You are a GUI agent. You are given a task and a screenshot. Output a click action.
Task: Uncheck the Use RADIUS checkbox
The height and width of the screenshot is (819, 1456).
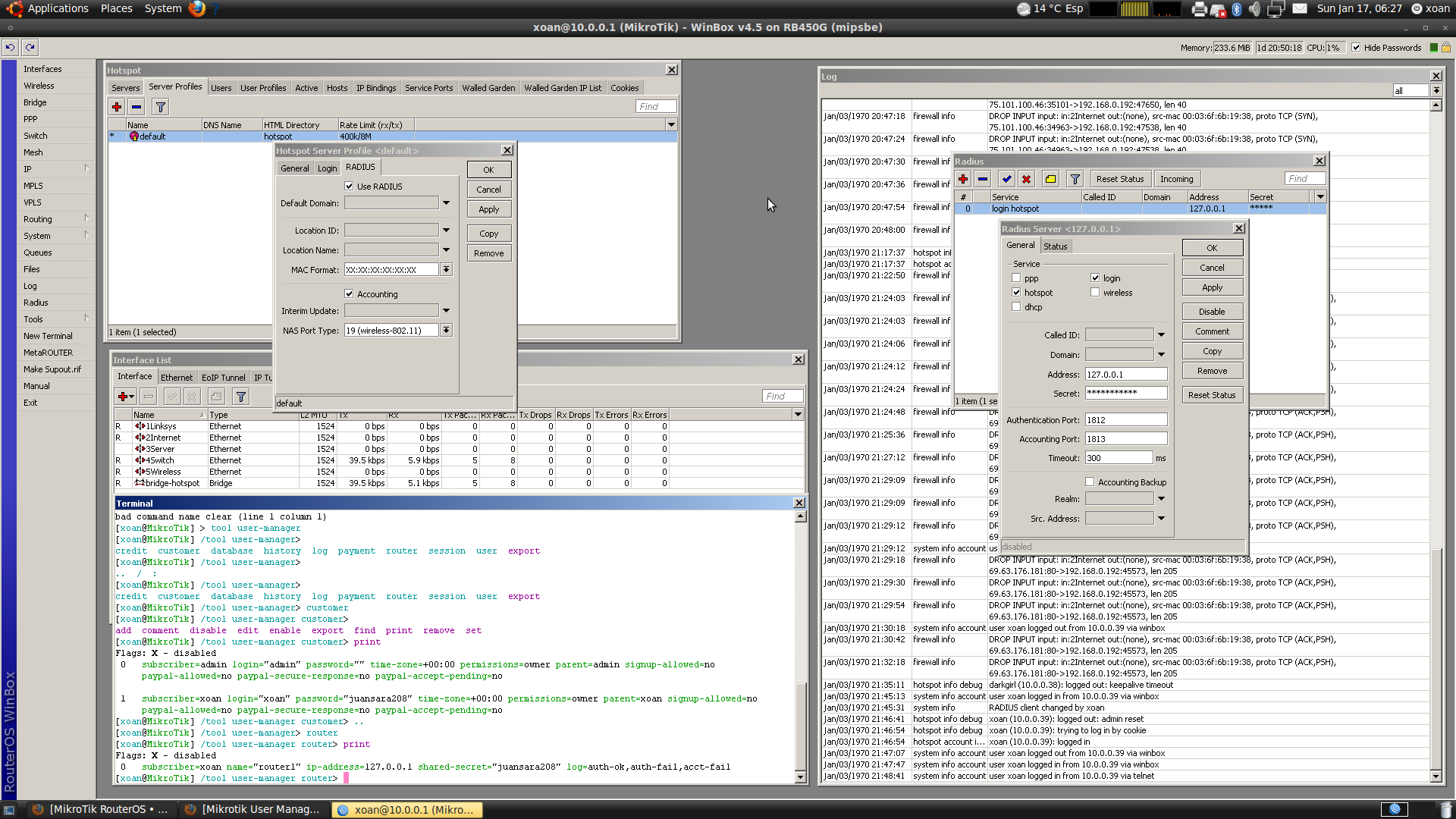coord(349,186)
